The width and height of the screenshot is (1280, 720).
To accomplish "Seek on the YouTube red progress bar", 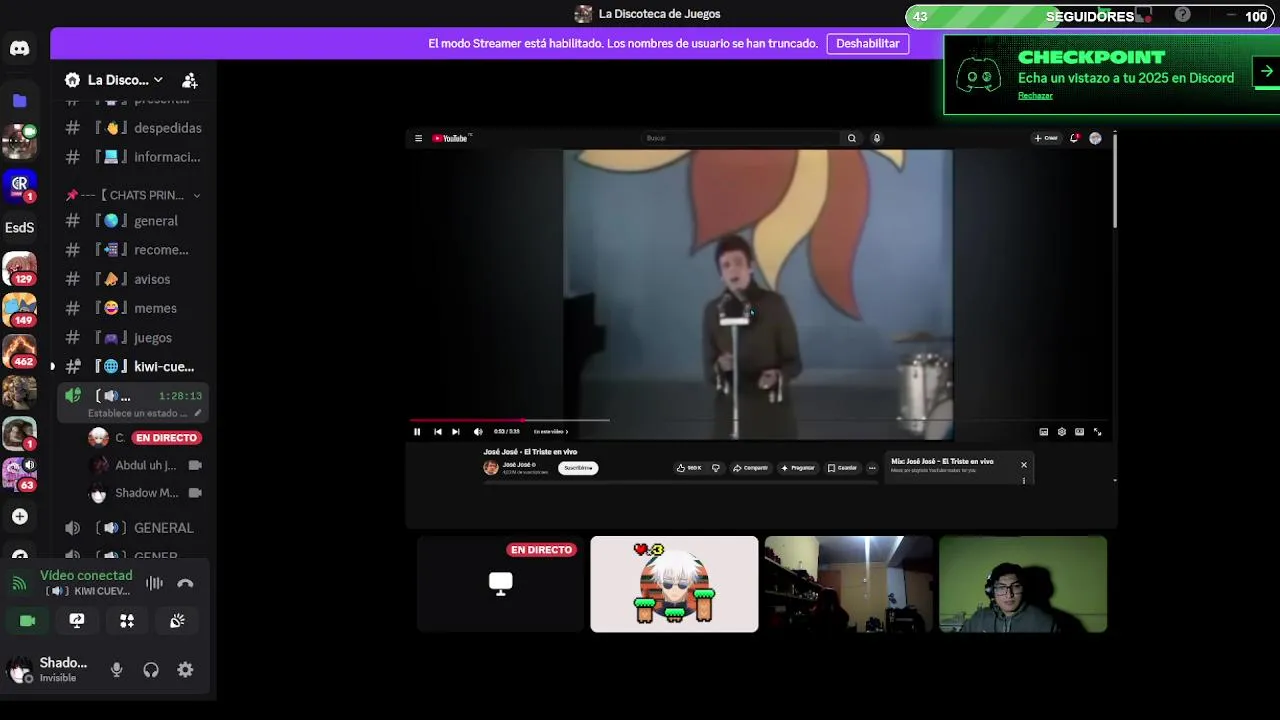I will [466, 421].
